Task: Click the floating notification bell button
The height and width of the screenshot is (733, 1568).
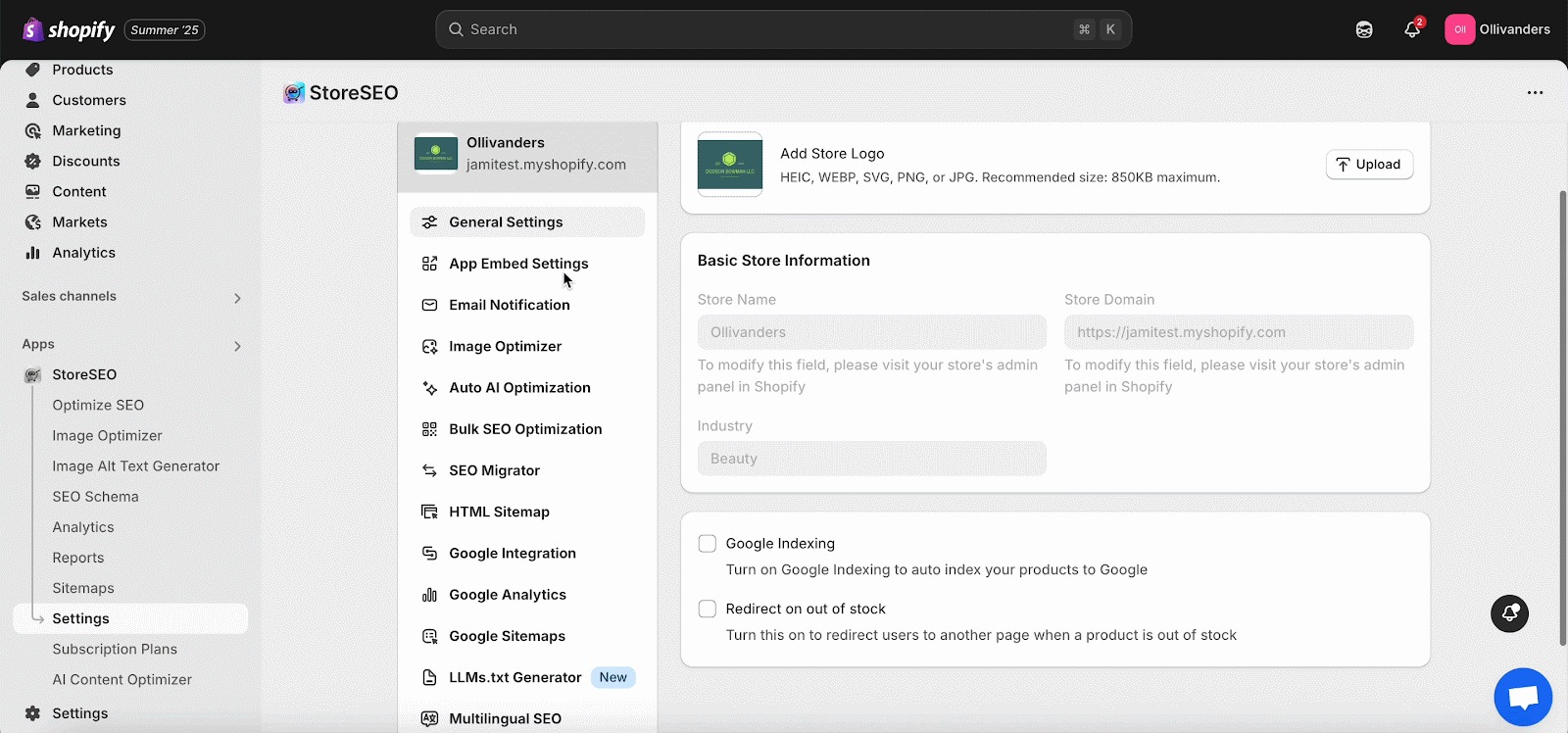Action: click(x=1509, y=613)
